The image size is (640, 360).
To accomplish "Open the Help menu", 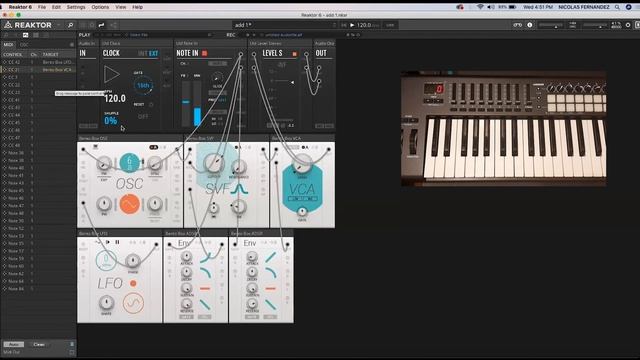I will (138, 7).
